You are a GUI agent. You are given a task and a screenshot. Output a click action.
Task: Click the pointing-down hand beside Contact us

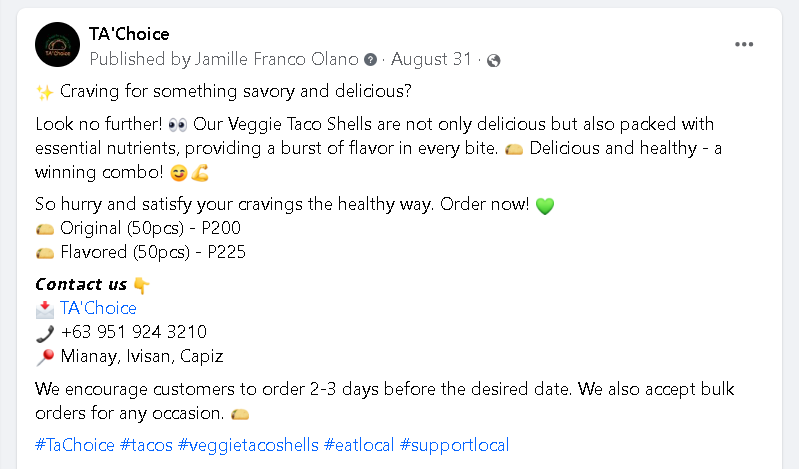[x=141, y=284]
